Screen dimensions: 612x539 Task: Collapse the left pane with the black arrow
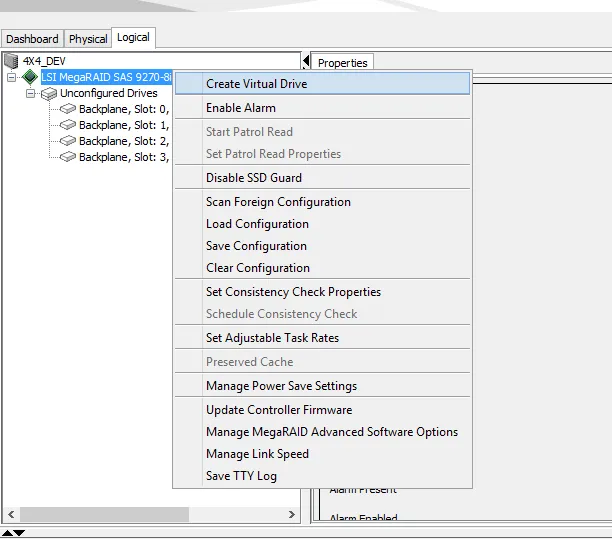(x=306, y=61)
